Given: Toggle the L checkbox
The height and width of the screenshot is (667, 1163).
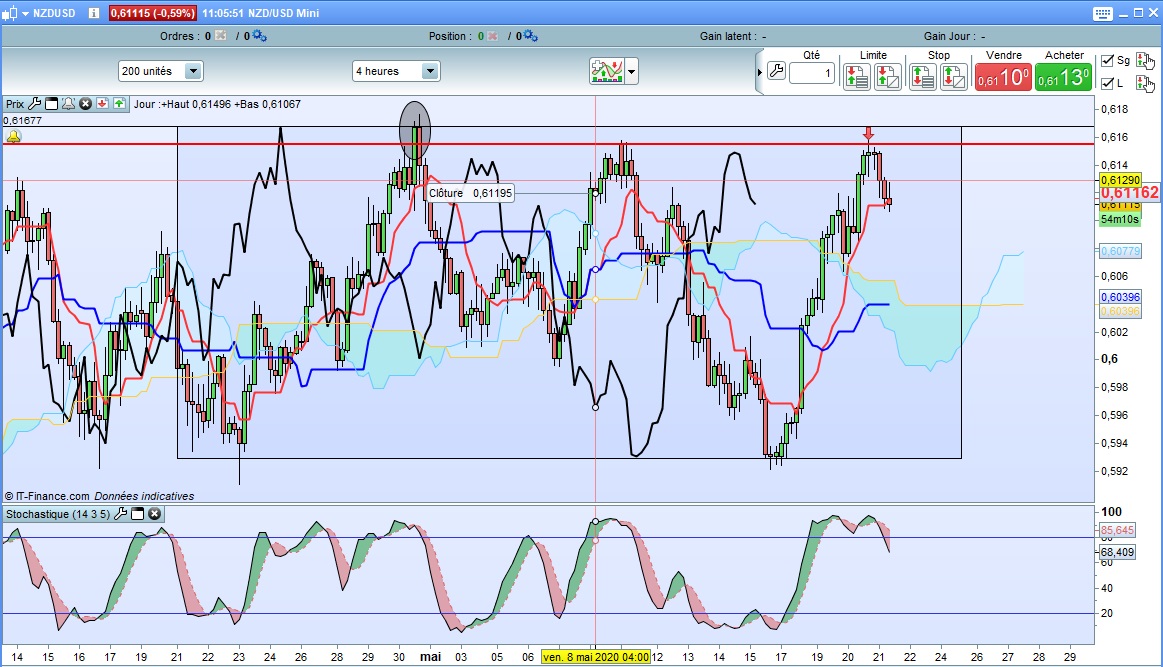Looking at the screenshot, I should [1107, 83].
